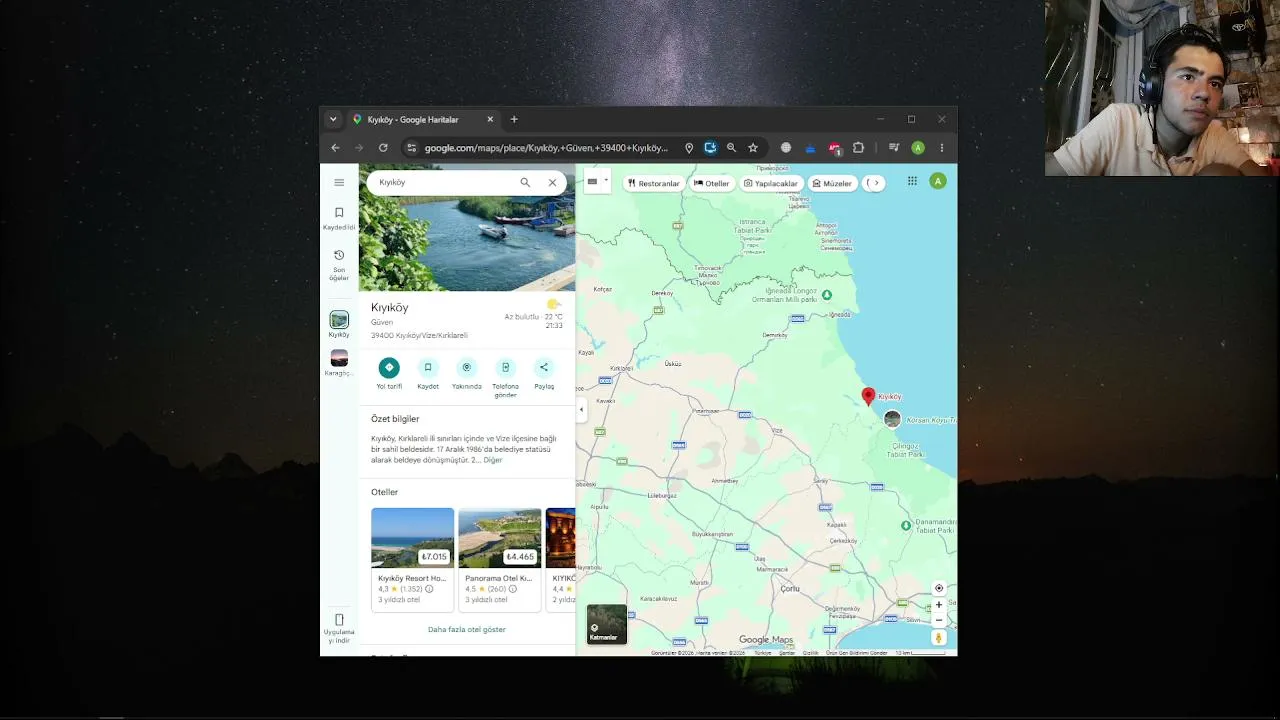1280x720 pixels.
Task: Filter map by Müzeler
Action: pos(832,183)
